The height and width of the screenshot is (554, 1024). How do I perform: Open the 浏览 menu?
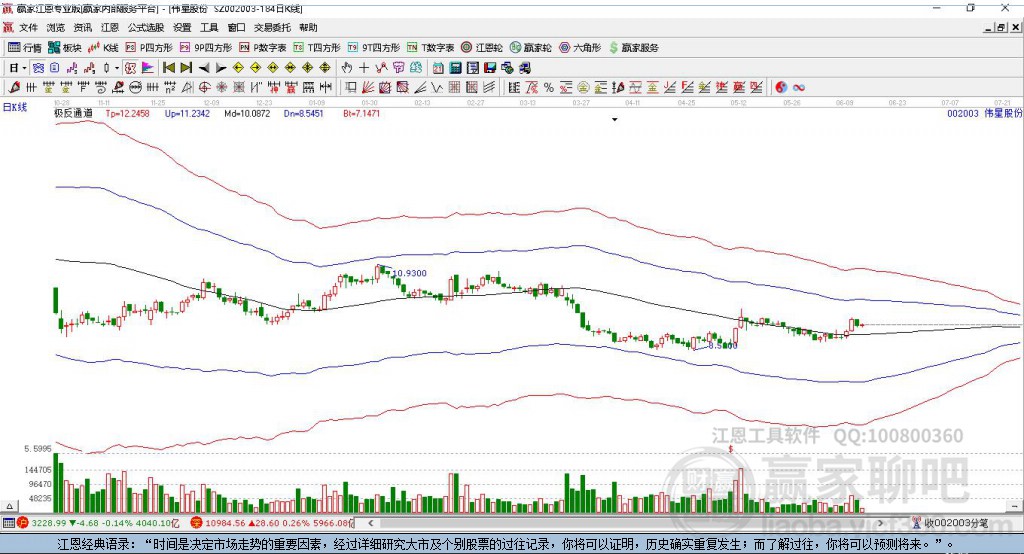(56, 27)
